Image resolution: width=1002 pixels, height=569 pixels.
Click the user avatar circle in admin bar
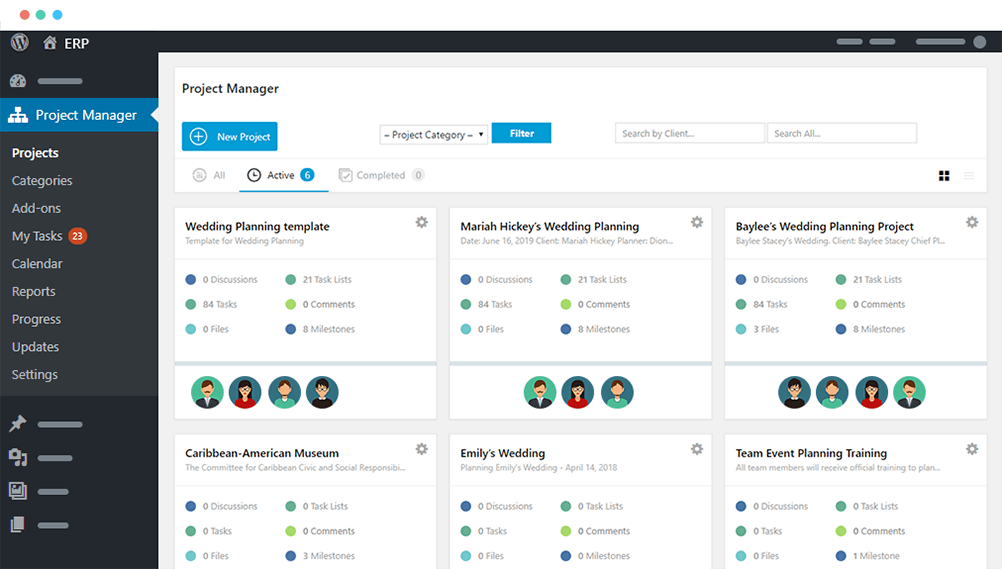tap(980, 42)
